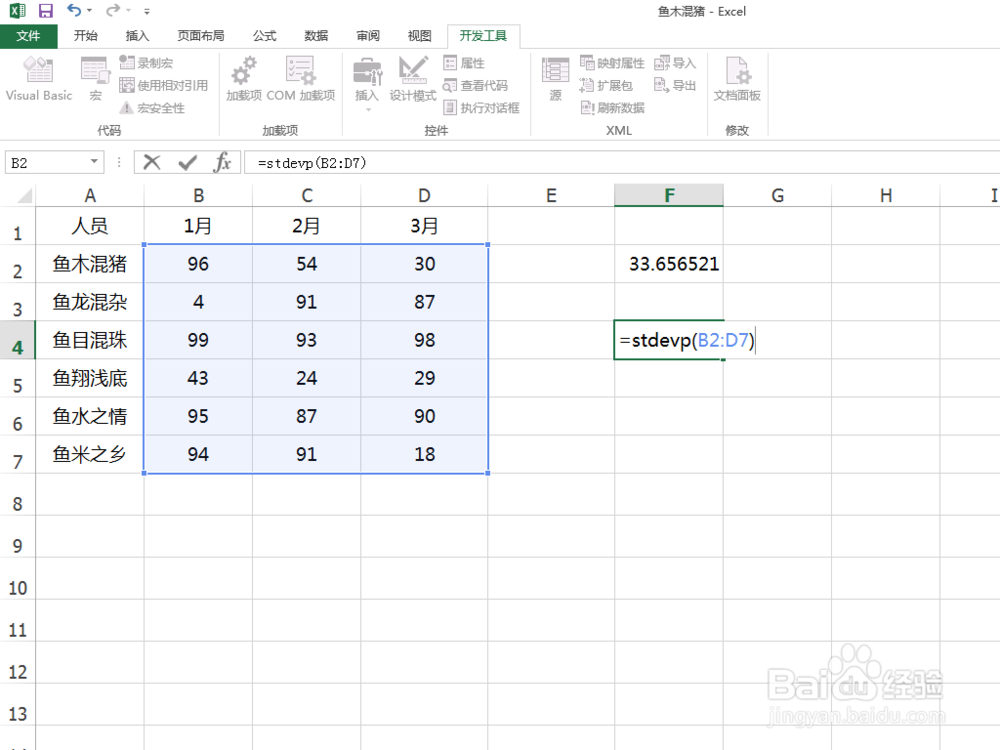The image size is (1000, 750).
Task: Click cell with 鱼水之情
Action: (x=90, y=416)
